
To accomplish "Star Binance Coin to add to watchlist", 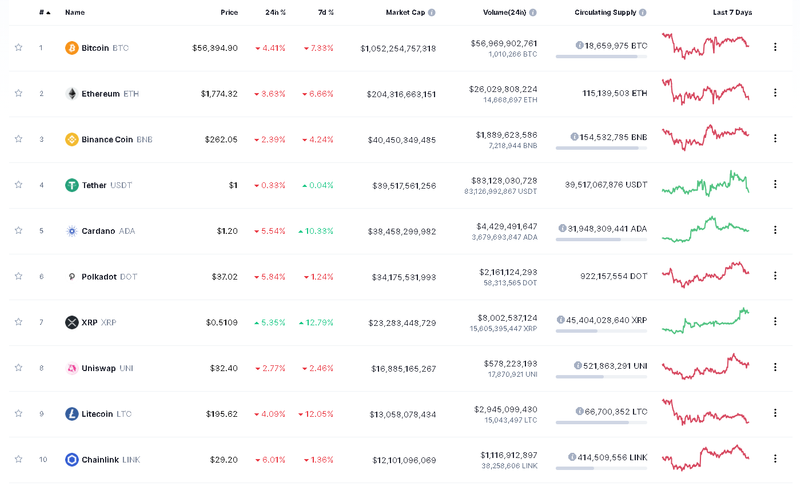I will (x=18, y=139).
